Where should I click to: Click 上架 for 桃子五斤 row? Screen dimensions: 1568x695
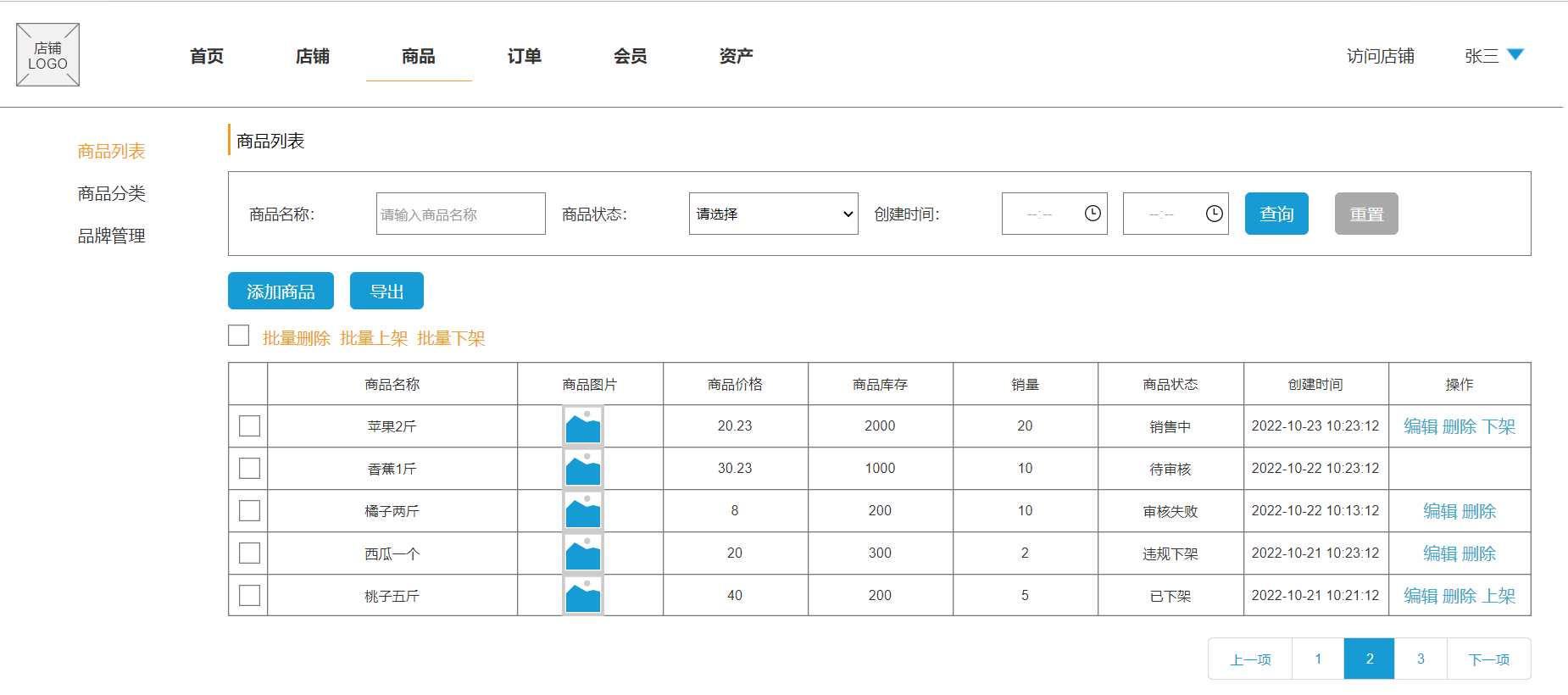(x=1498, y=596)
